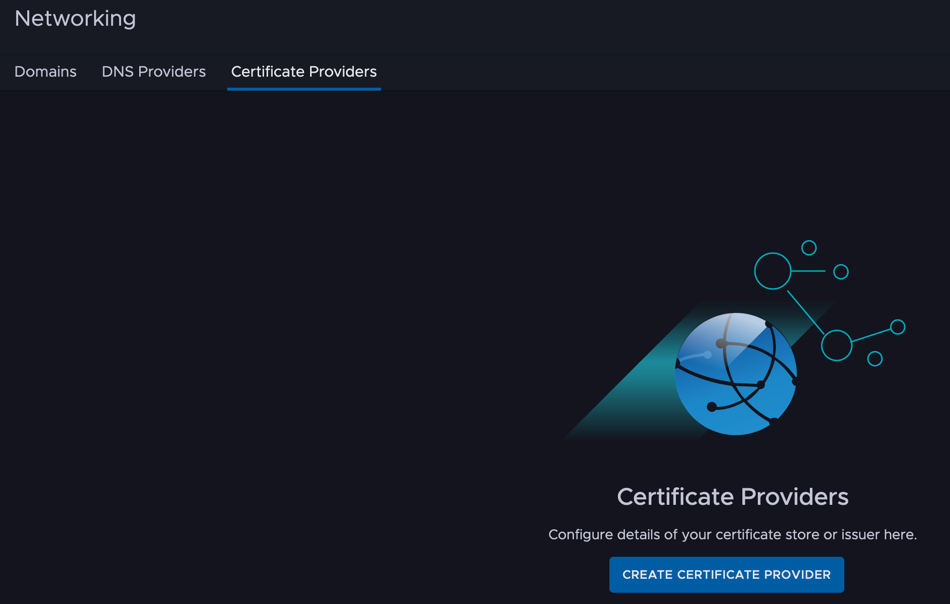Click the certificate store or issuer description text
Screen dimensions: 950x604
732,534
